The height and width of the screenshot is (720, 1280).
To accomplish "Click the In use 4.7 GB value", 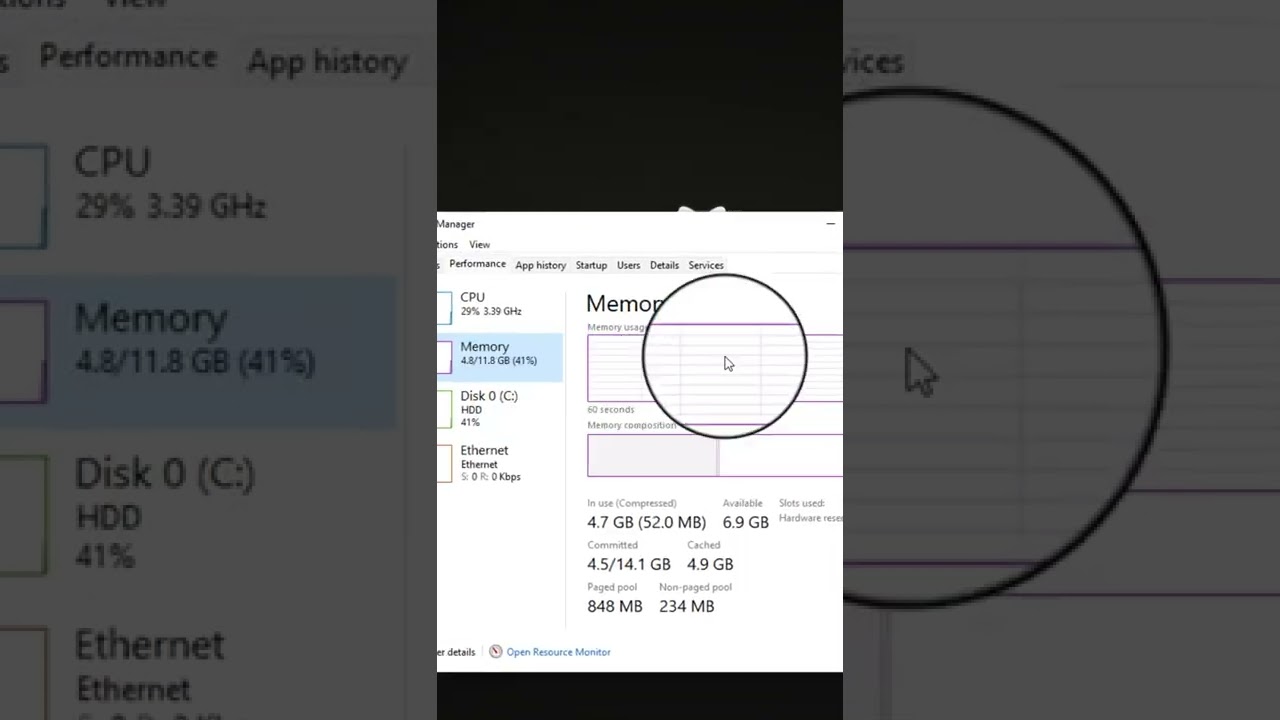I will (646, 522).
